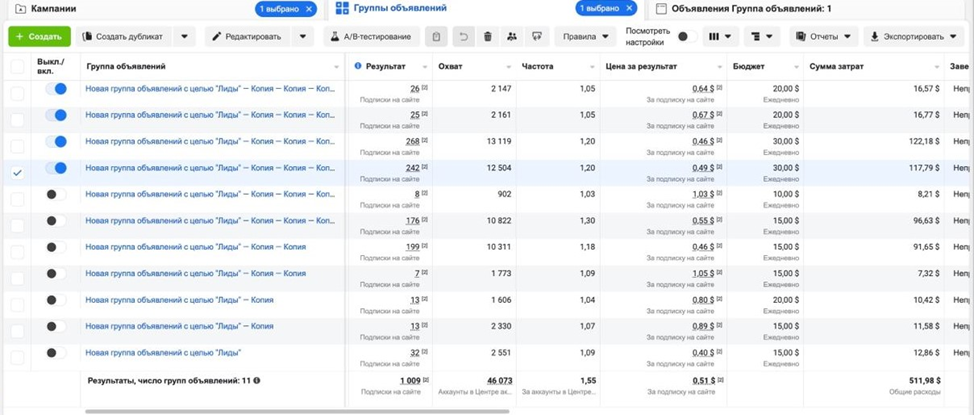Open the Сумма затрат column sort arrow
Viewport: 974px width, 415px height.
pyautogui.click(x=936, y=67)
